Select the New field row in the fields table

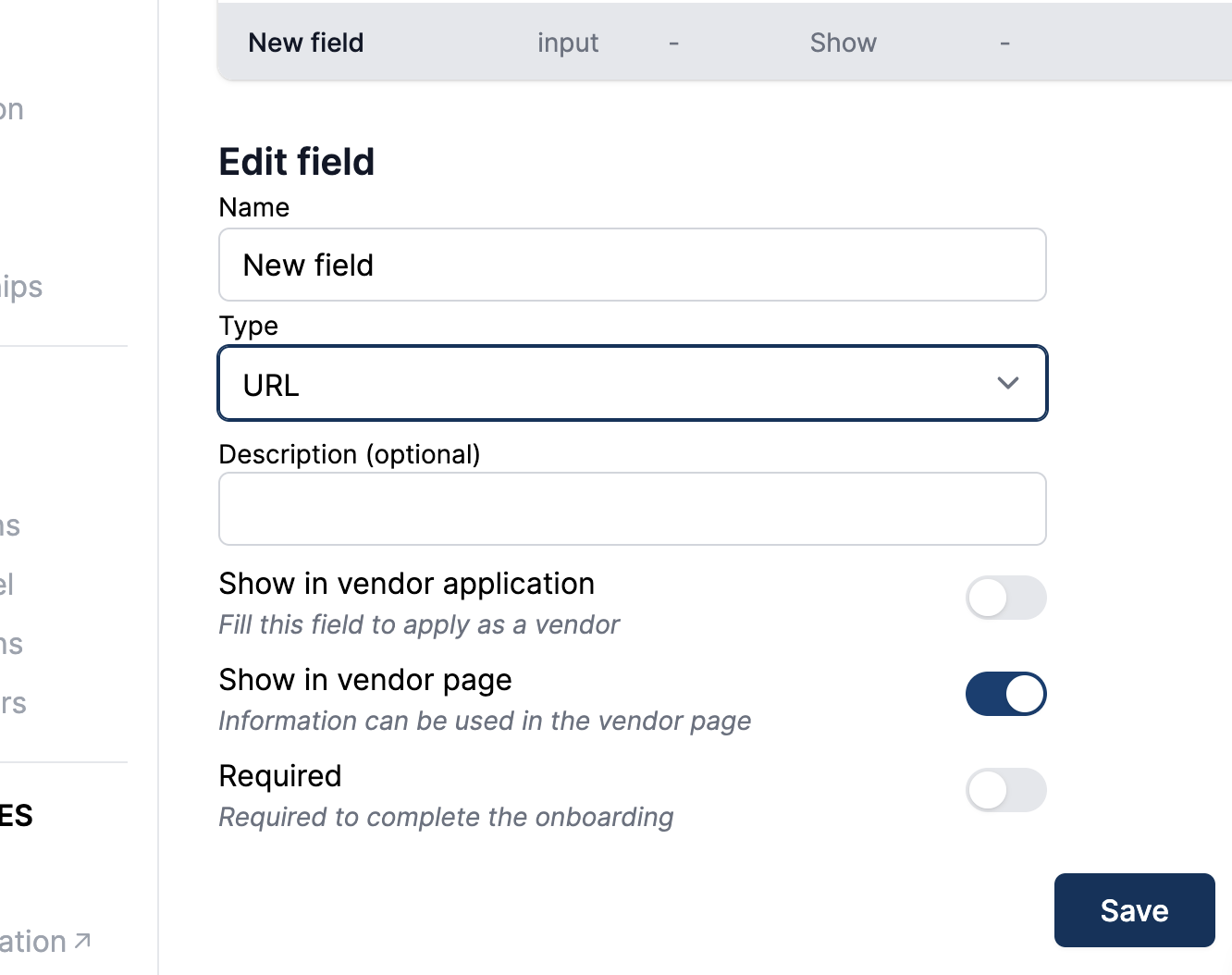[x=305, y=43]
